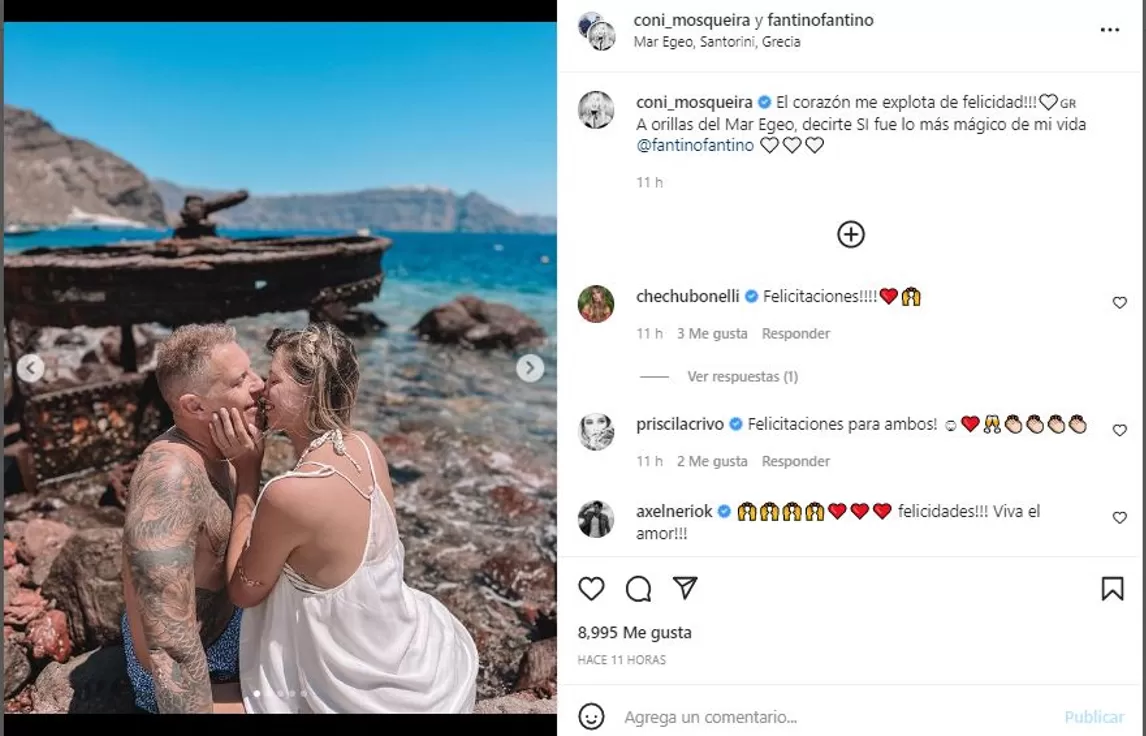1146x736 pixels.
Task: Like chechubonelli's comment
Action: pyautogui.click(x=1119, y=303)
